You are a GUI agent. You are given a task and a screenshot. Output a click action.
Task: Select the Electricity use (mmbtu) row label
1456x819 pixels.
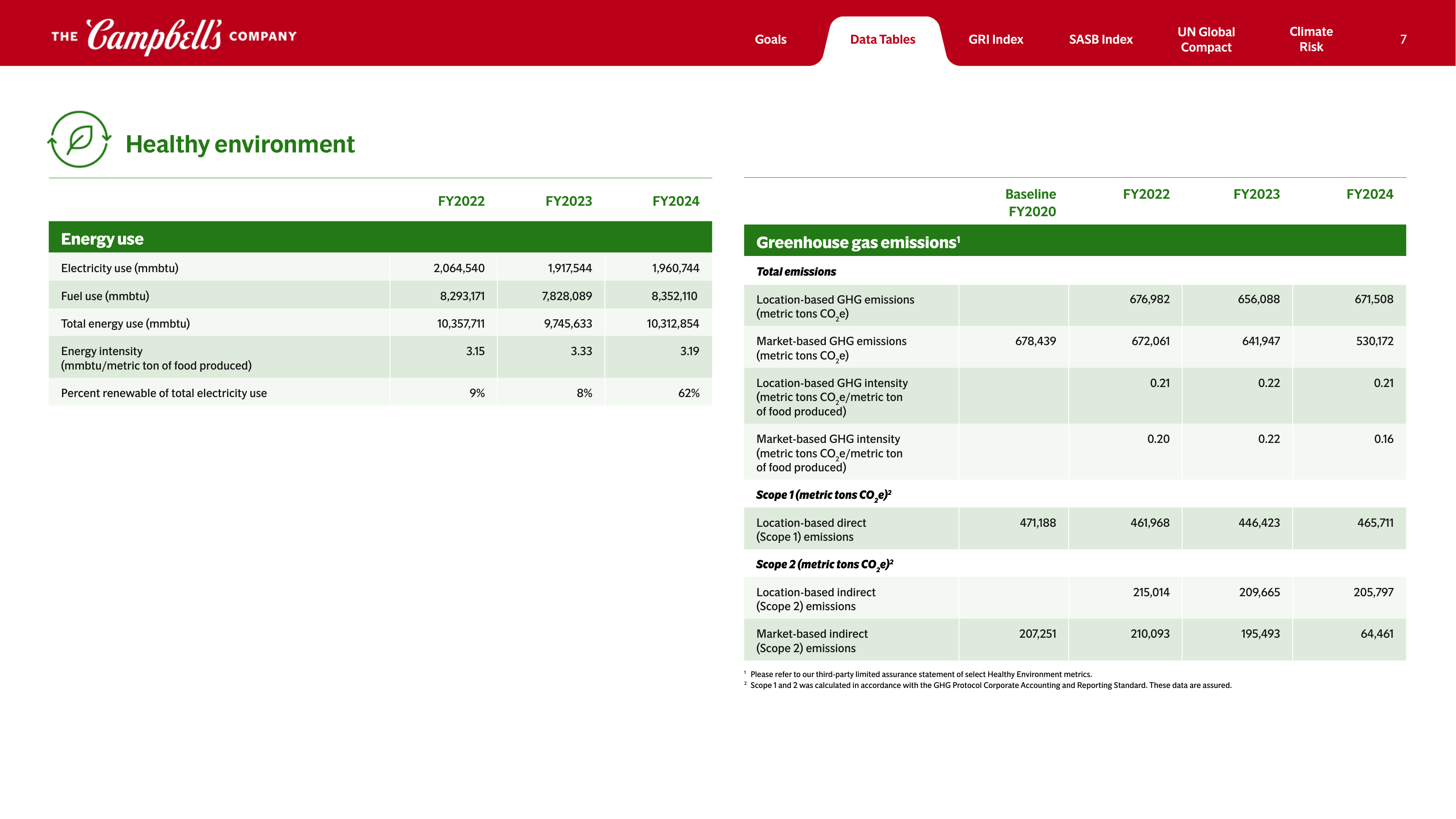tap(119, 268)
